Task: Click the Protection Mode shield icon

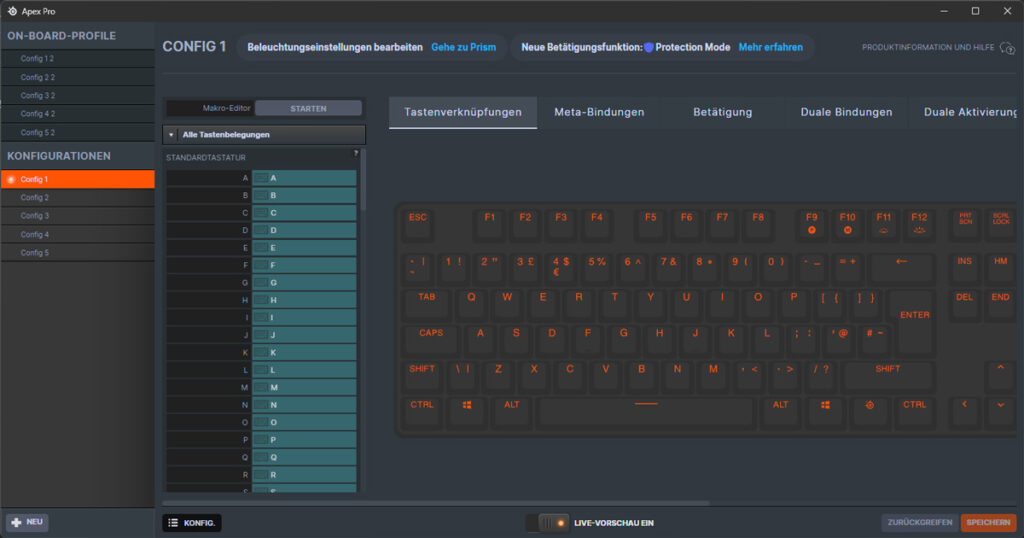Action: pos(648,47)
